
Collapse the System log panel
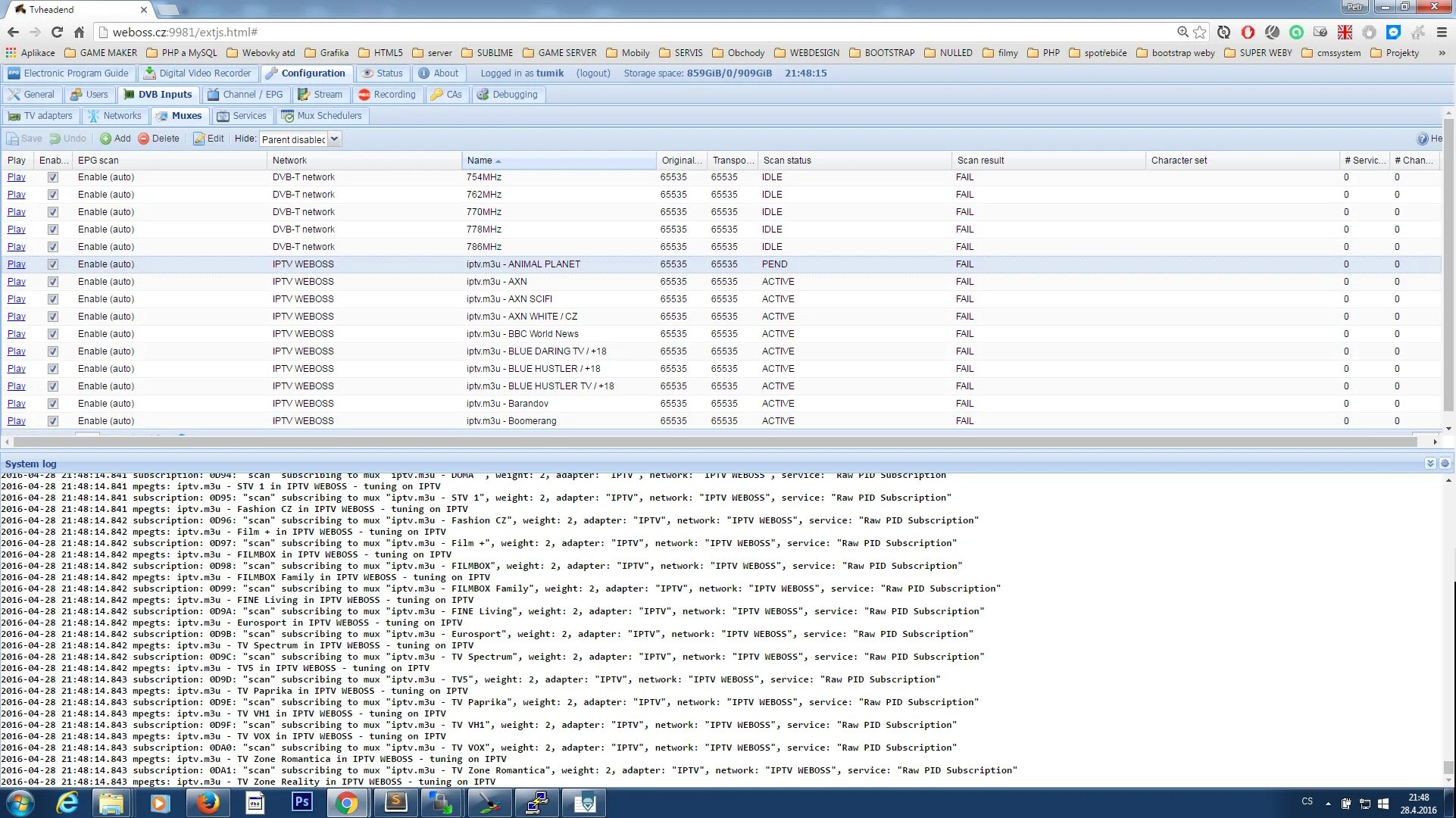tap(1429, 464)
